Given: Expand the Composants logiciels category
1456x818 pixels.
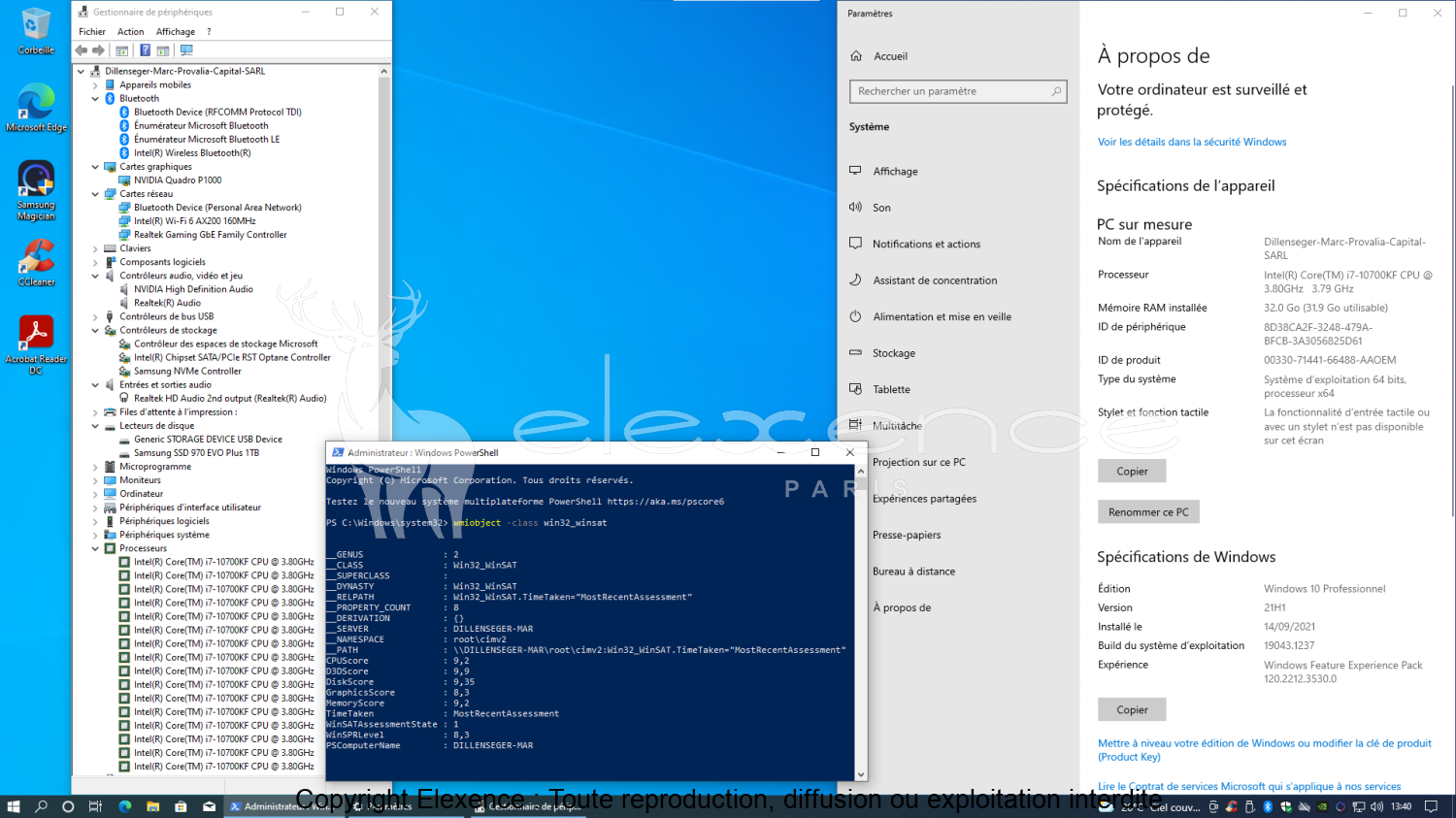Looking at the screenshot, I should [95, 262].
